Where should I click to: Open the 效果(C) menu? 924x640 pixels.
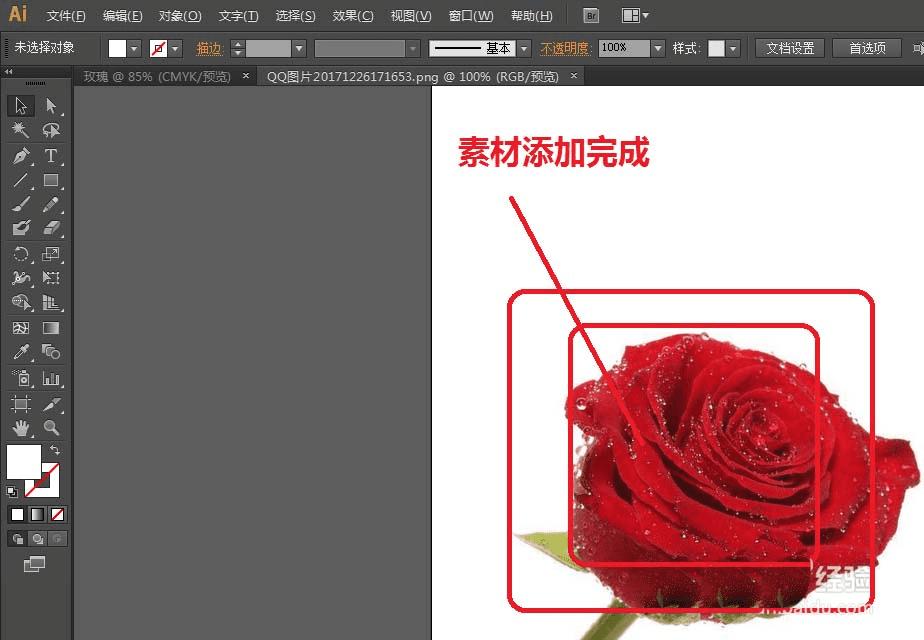point(352,16)
